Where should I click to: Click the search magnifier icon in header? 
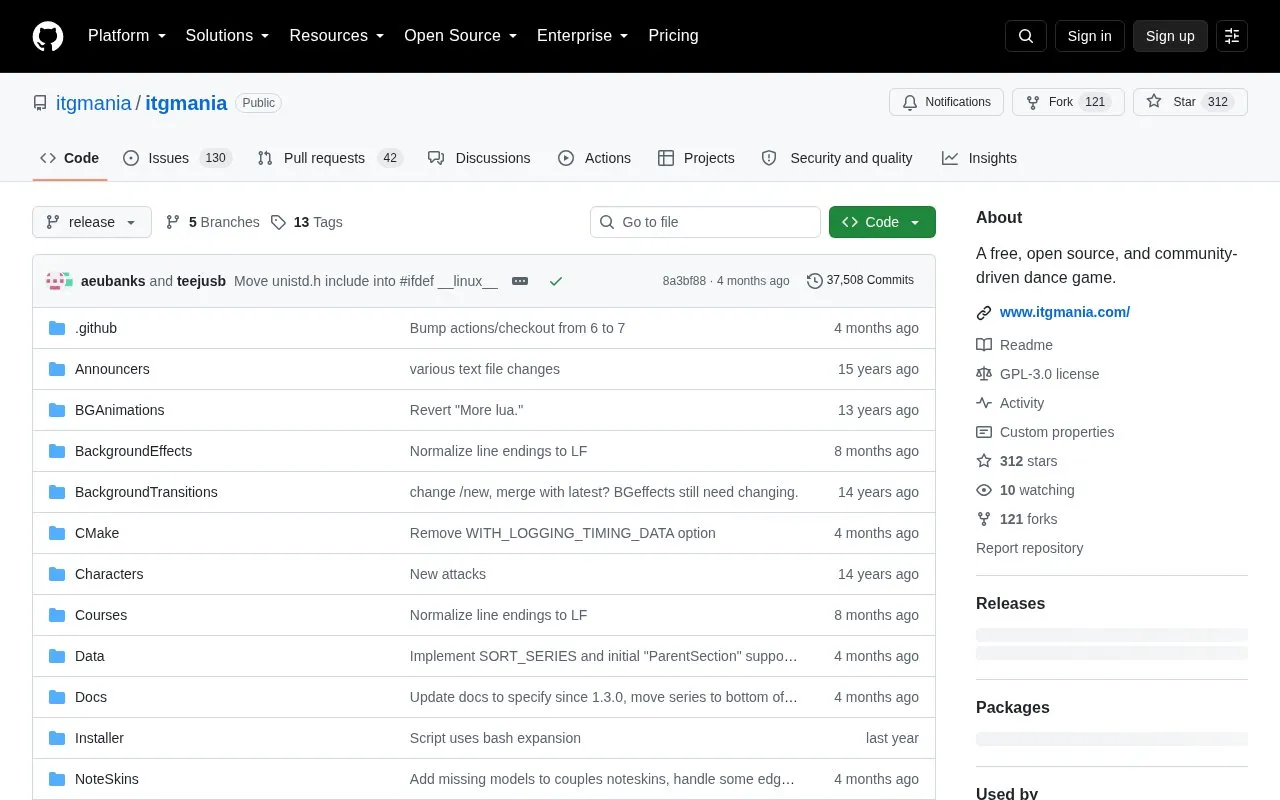click(x=1026, y=36)
